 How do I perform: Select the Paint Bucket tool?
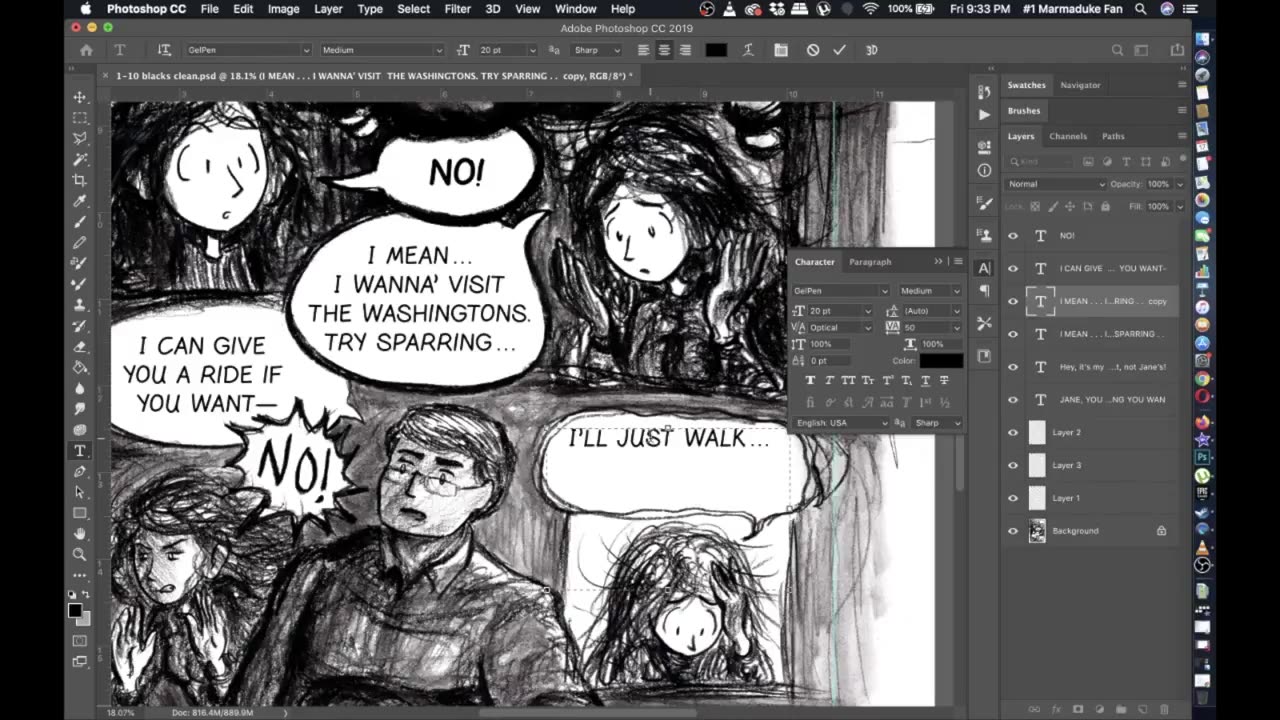point(79,367)
